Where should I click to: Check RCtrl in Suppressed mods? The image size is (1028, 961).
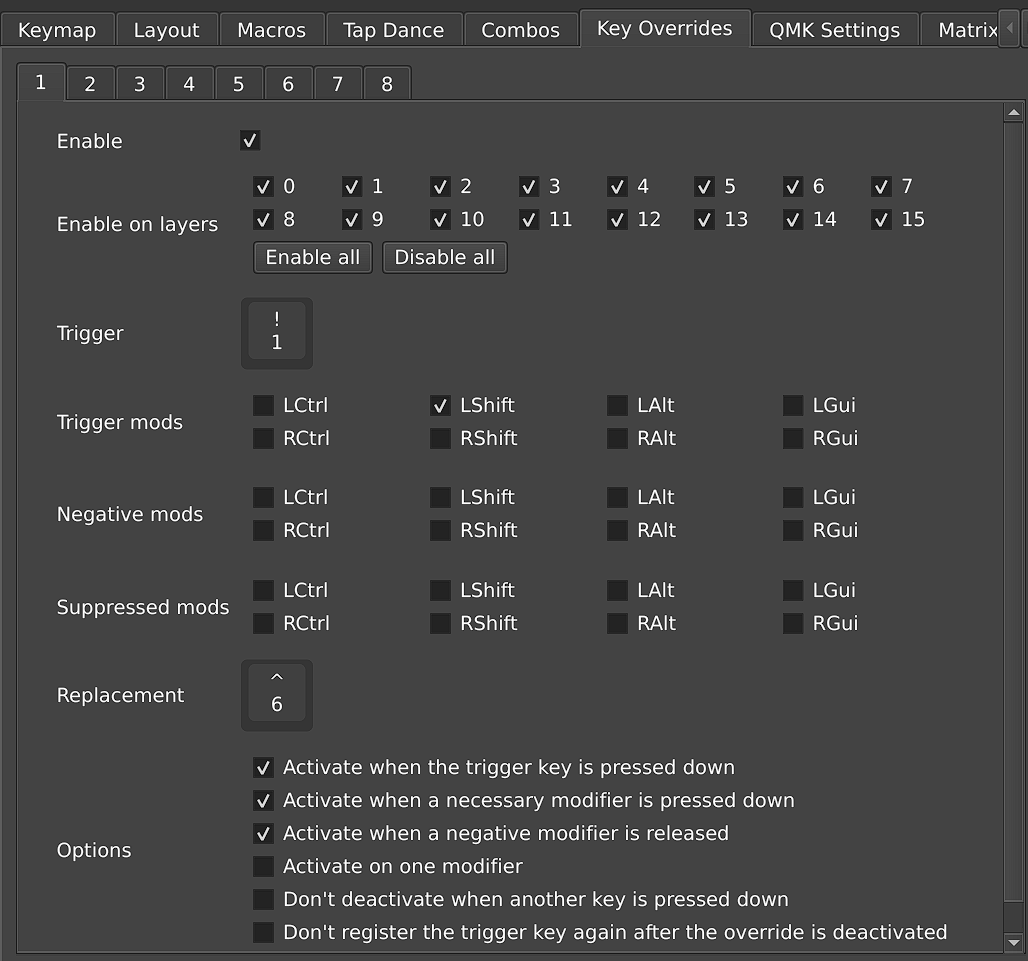264,623
